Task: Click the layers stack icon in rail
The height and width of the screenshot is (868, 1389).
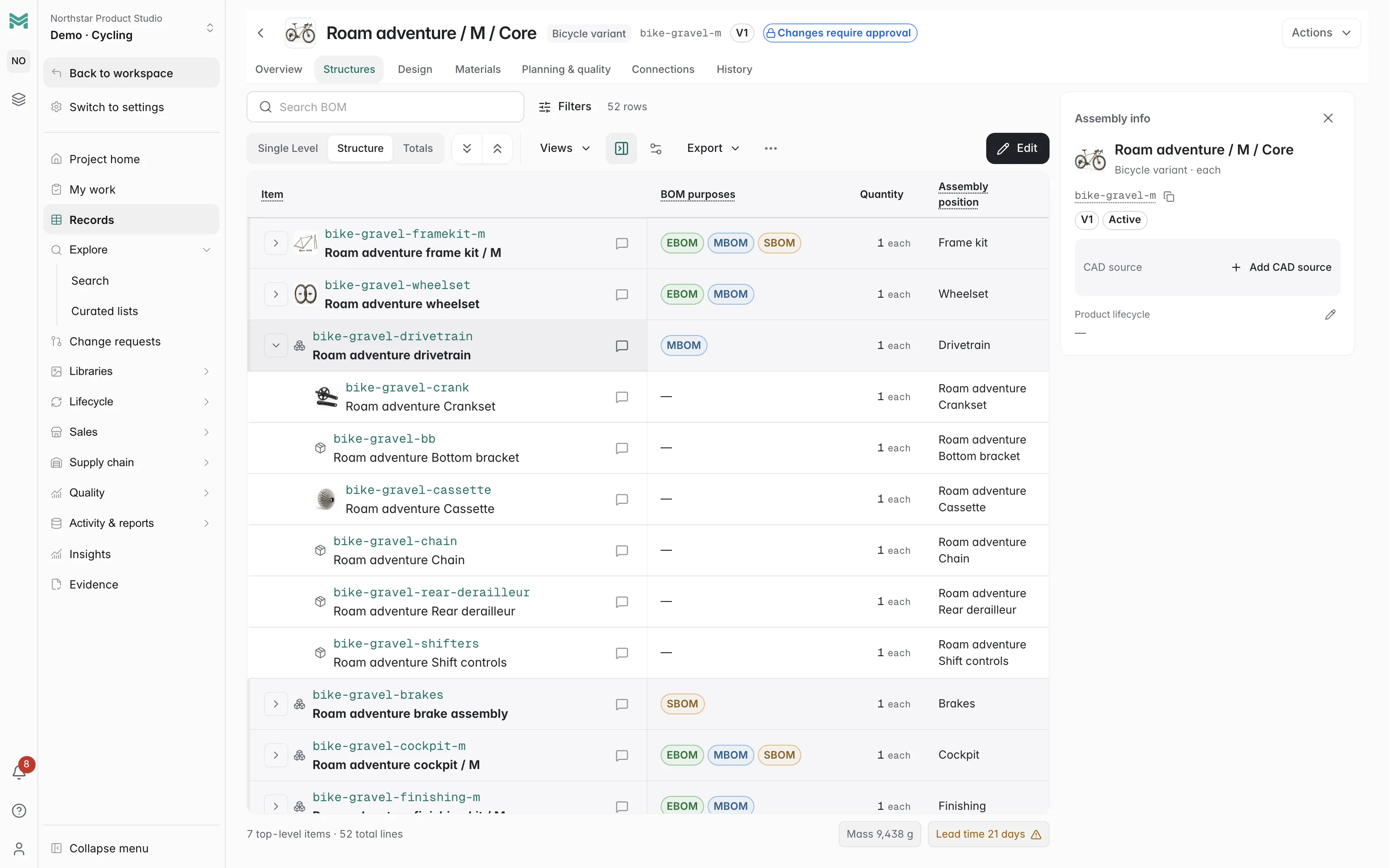Action: 19,99
